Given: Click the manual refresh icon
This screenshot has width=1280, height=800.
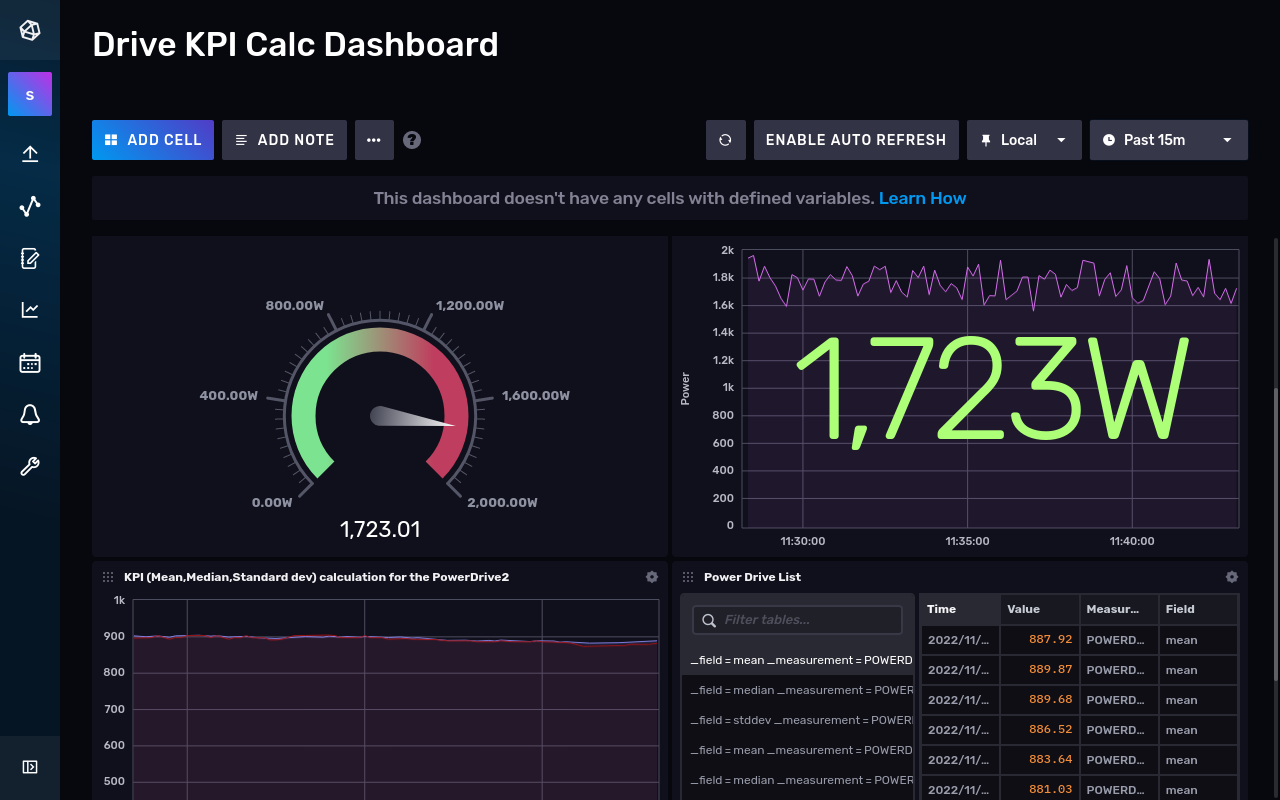Looking at the screenshot, I should tap(725, 139).
